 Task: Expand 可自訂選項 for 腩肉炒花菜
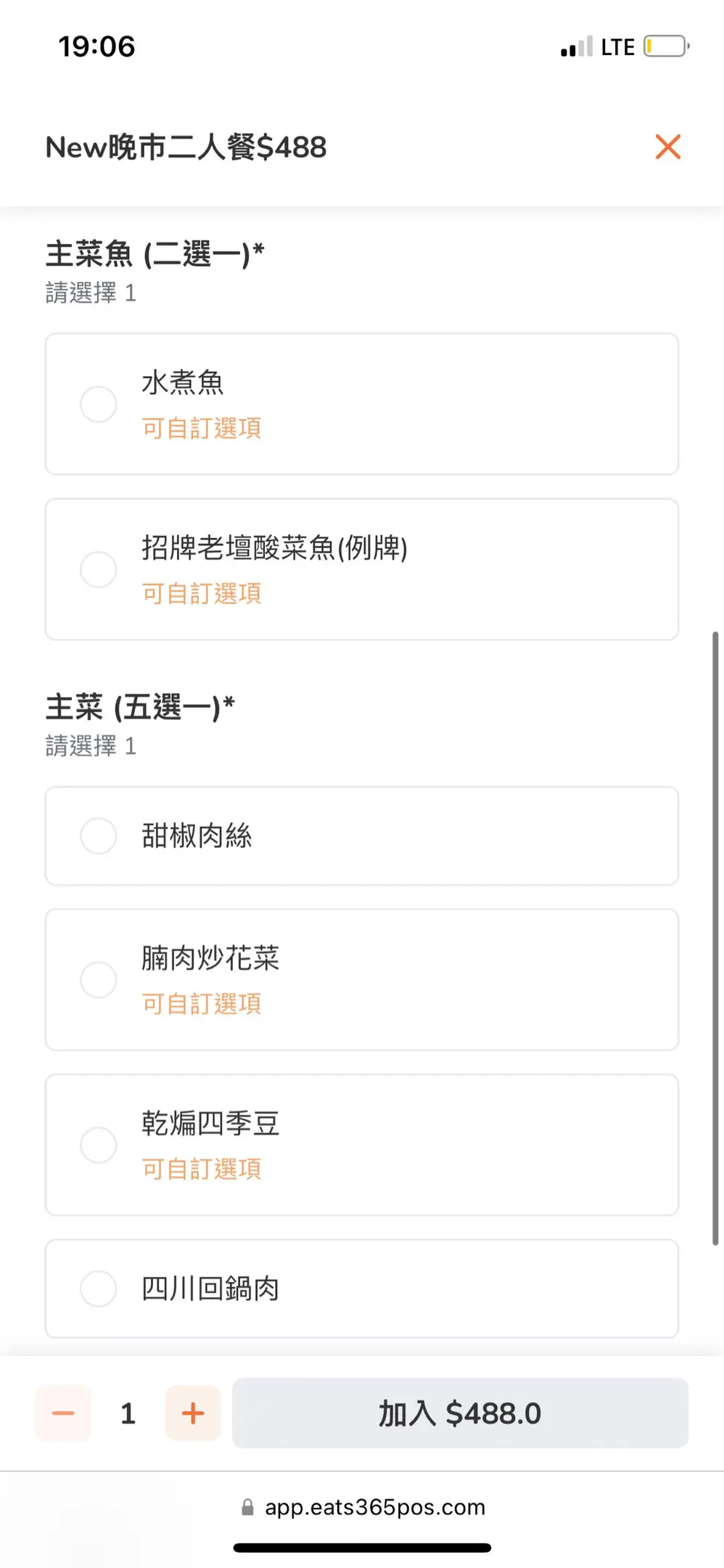(201, 1004)
